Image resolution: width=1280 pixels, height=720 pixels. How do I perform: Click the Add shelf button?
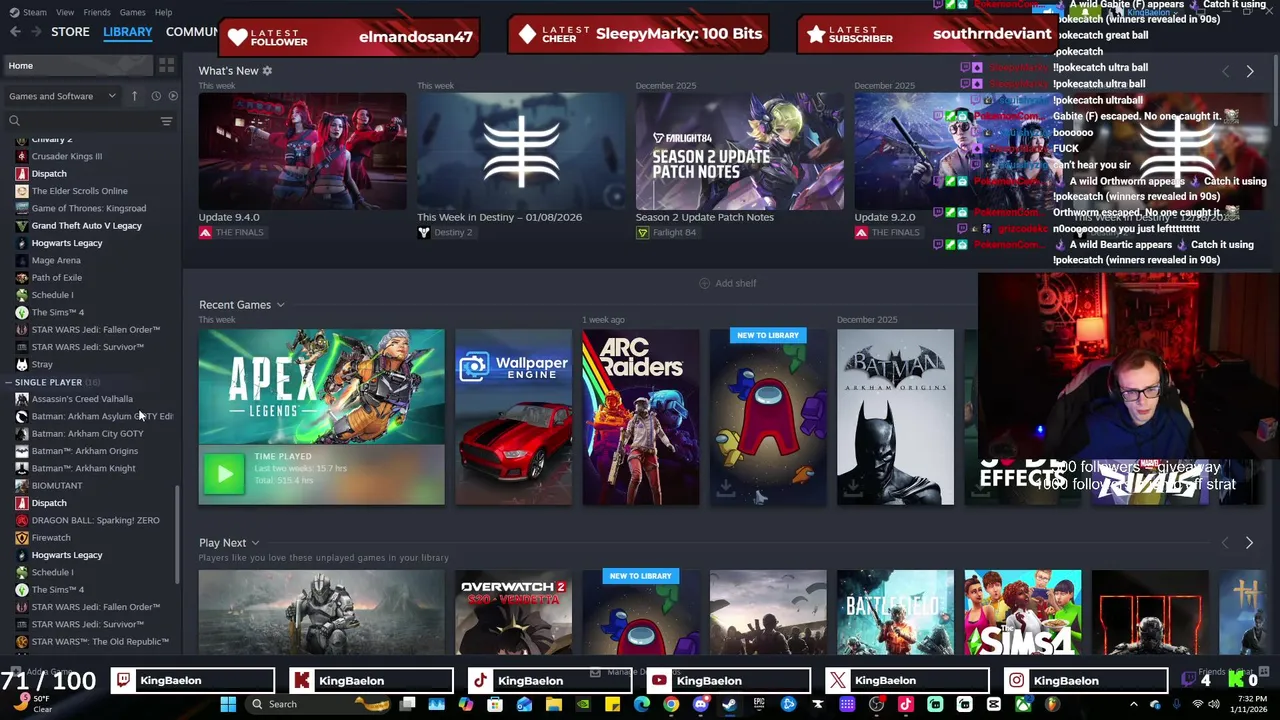click(x=728, y=283)
